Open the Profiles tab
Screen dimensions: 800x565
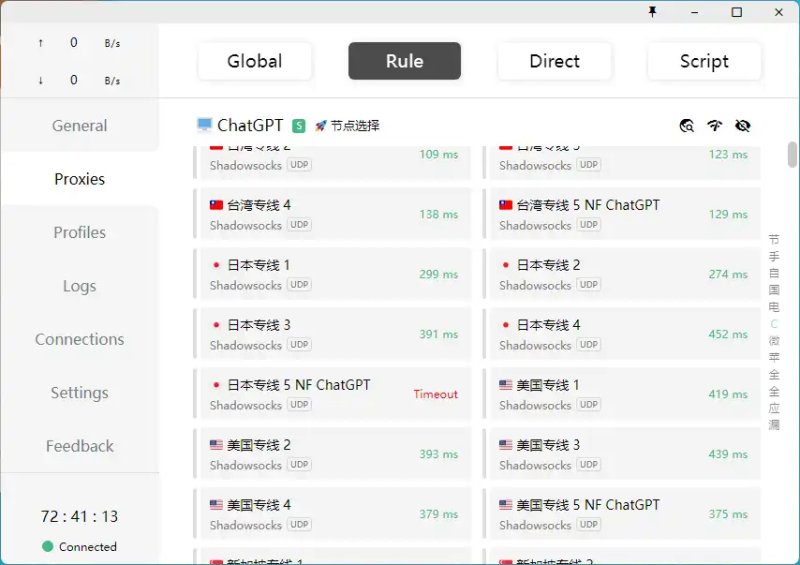(80, 233)
